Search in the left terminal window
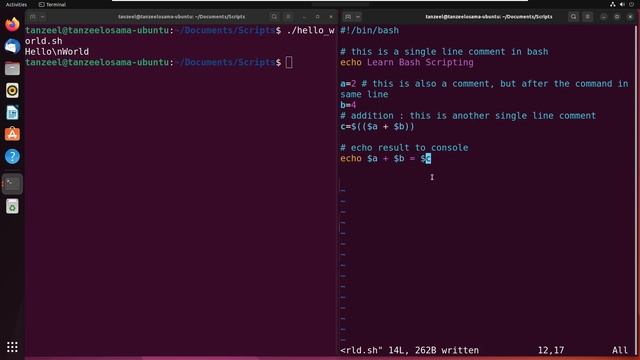Screen dimensions: 640x360 pyautogui.click(x=274, y=17)
